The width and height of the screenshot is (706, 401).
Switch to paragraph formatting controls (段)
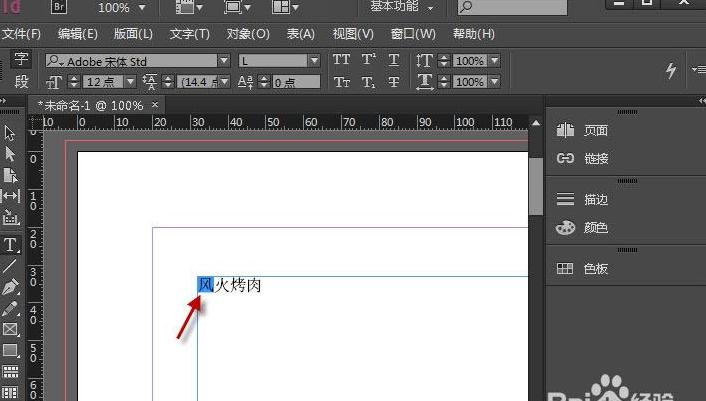pyautogui.click(x=21, y=81)
